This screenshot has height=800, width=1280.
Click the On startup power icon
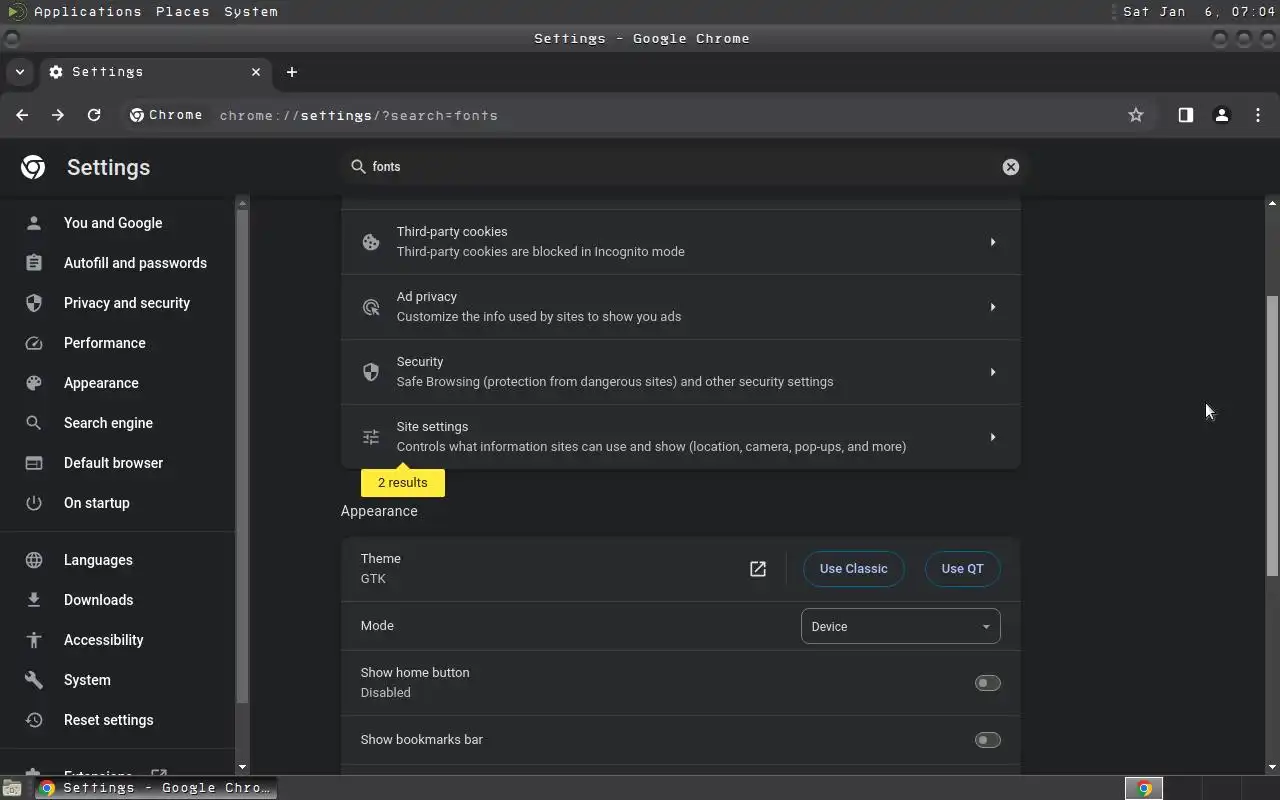pyautogui.click(x=34, y=503)
